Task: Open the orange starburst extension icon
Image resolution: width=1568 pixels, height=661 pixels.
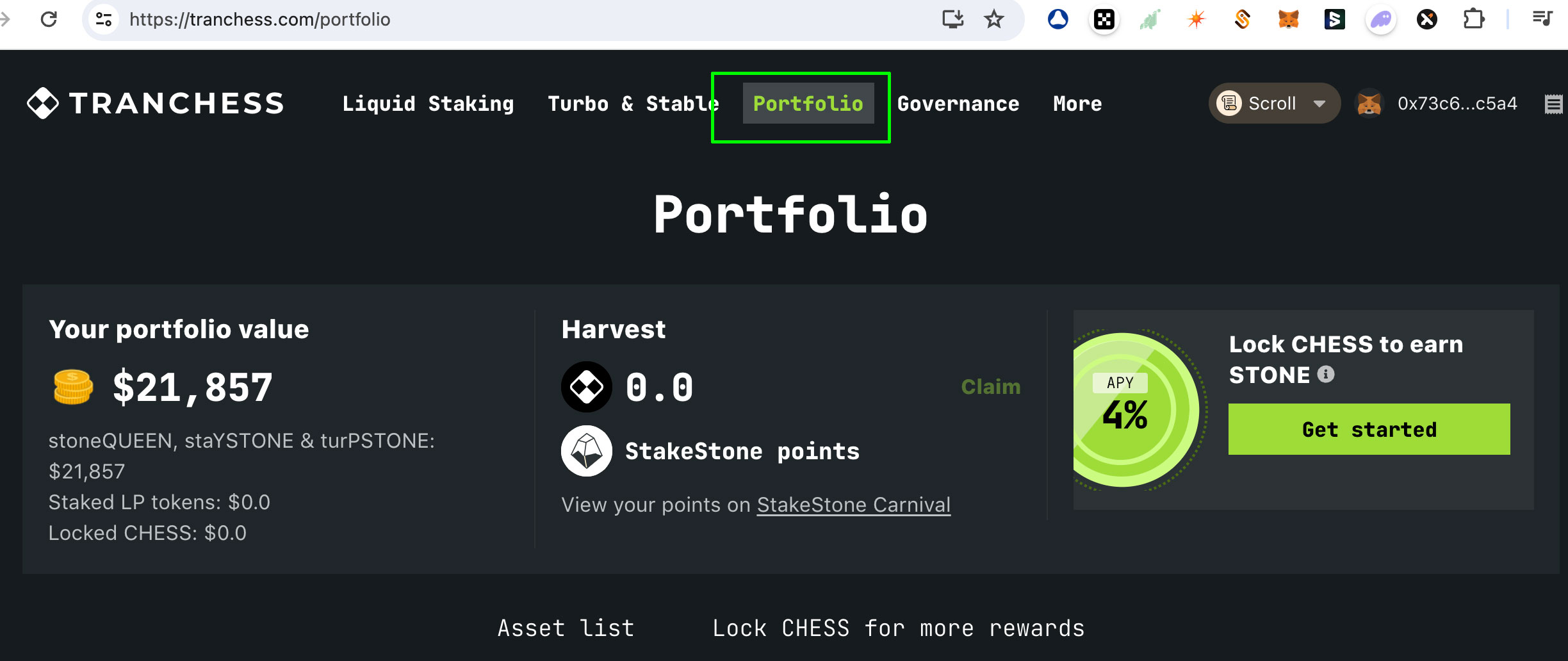Action: tap(1196, 19)
